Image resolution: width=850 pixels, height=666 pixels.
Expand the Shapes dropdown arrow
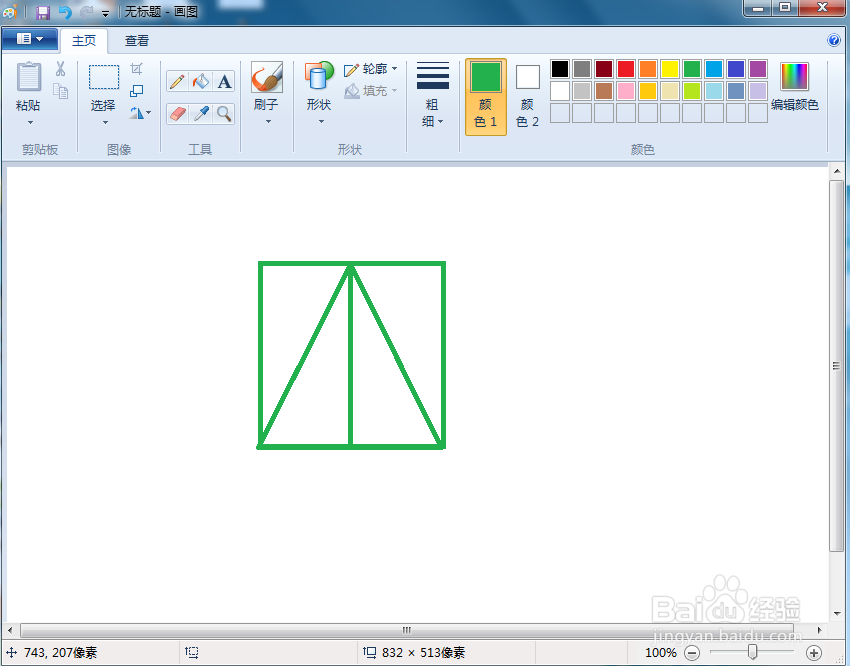321,121
